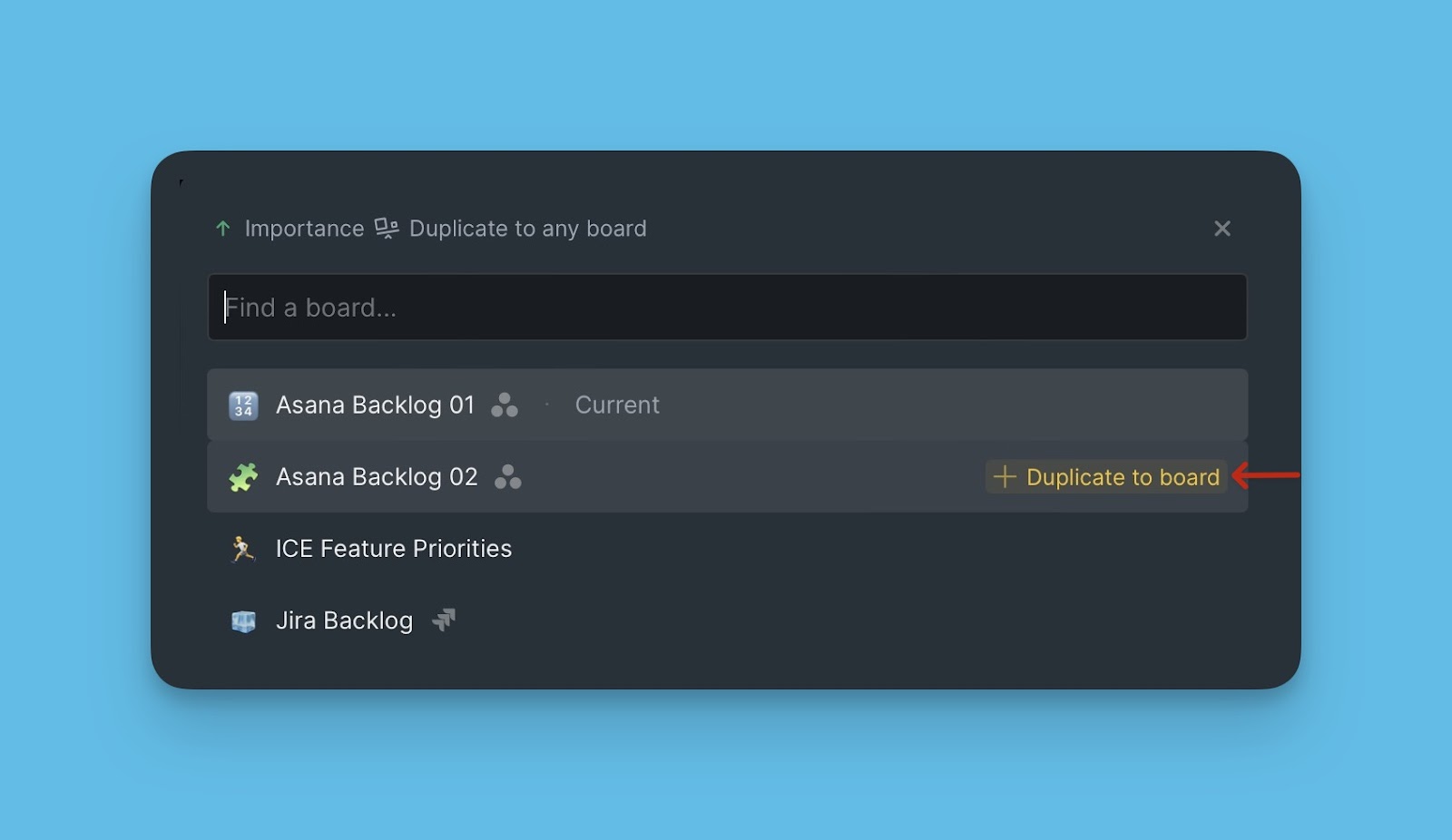Image resolution: width=1452 pixels, height=840 pixels.
Task: Close the duplicate dialog with the X
Action: [x=1222, y=229]
